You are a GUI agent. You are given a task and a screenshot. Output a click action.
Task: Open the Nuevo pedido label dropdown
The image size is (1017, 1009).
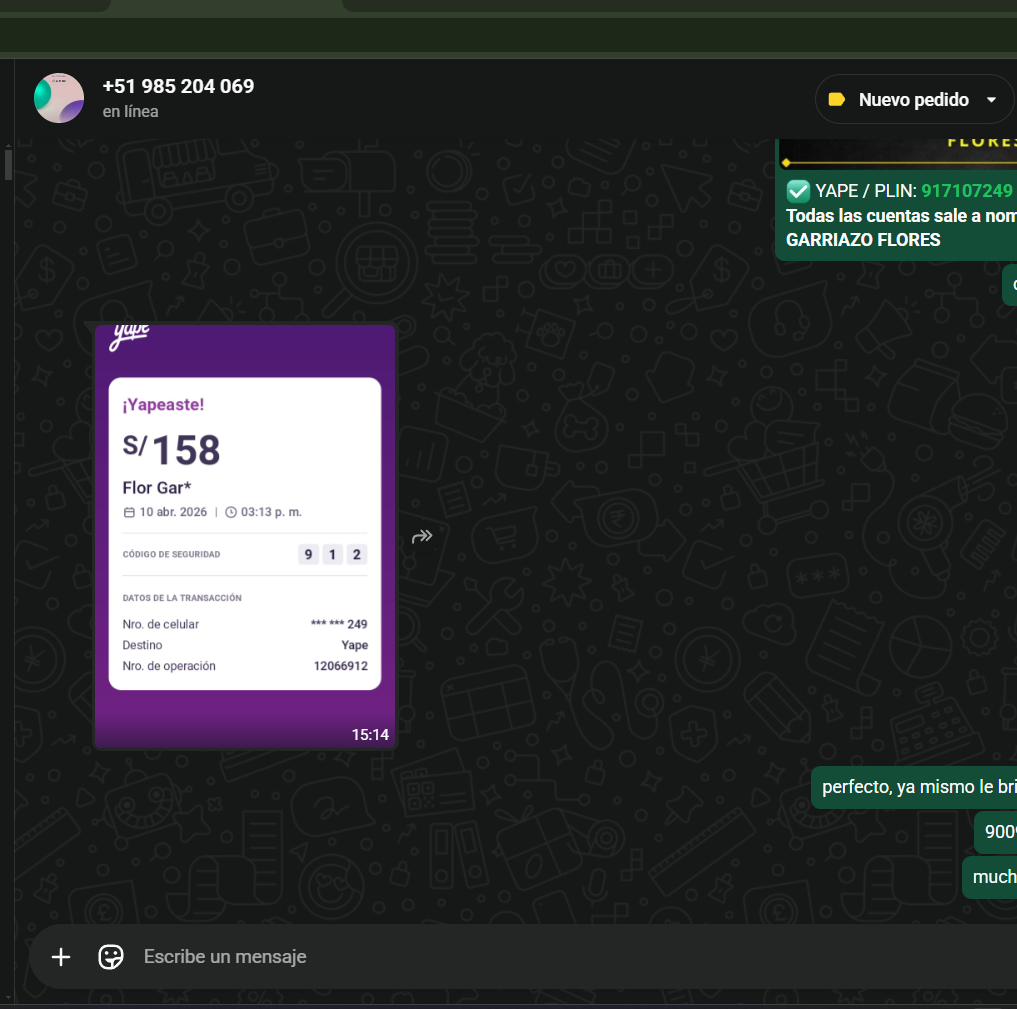pyautogui.click(x=913, y=99)
